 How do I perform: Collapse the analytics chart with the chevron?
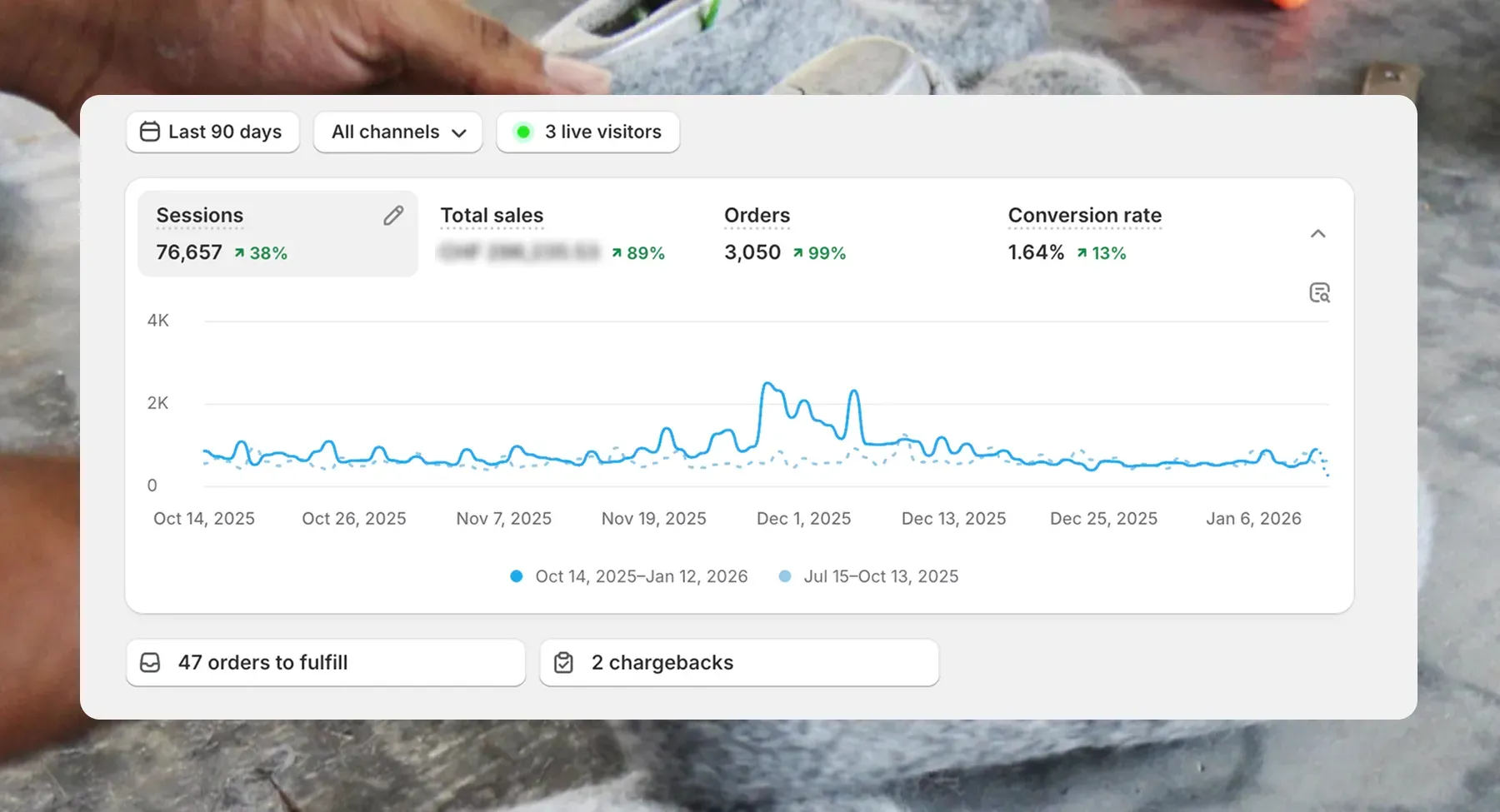click(1318, 234)
